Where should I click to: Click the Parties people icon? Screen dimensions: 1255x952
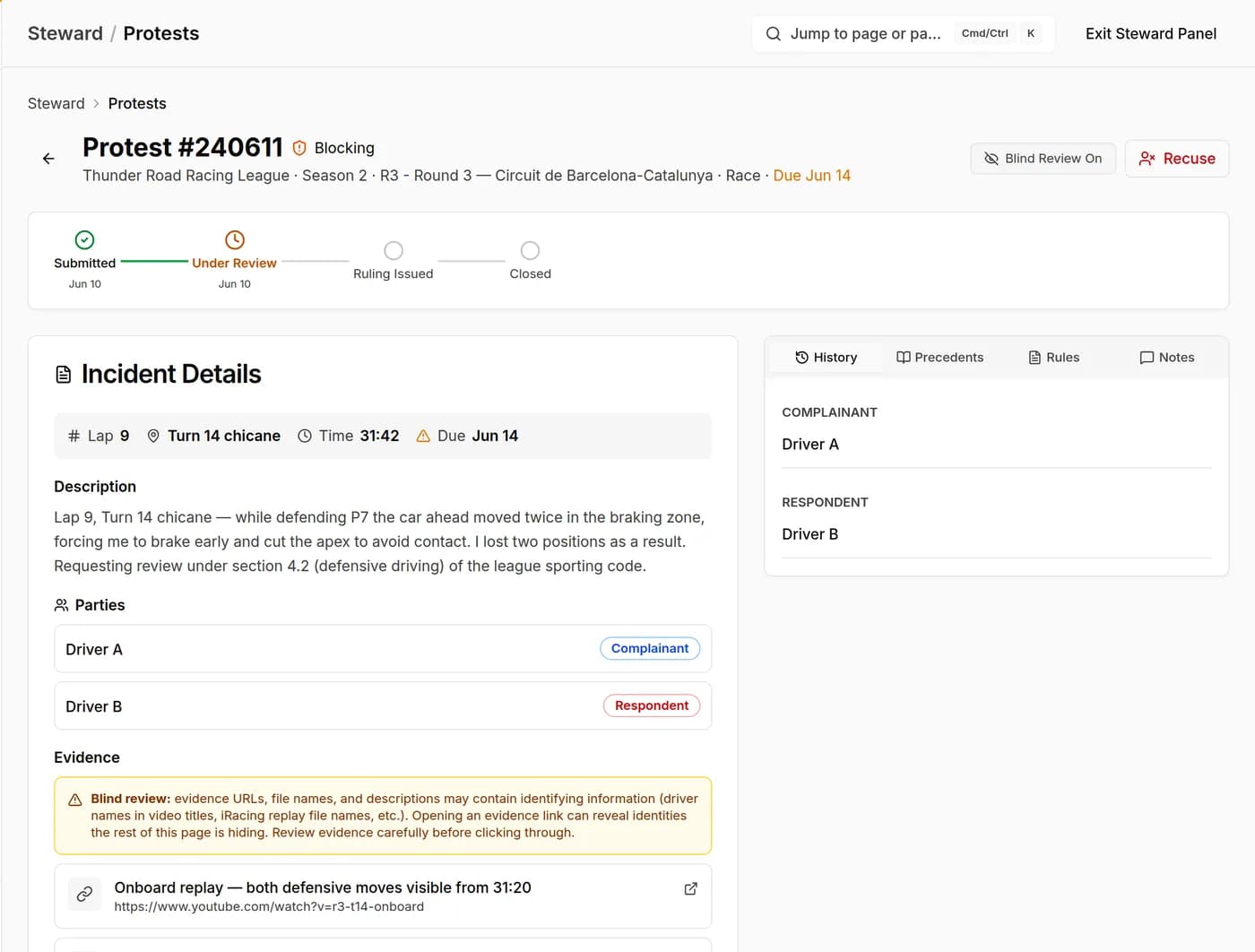[x=61, y=605]
